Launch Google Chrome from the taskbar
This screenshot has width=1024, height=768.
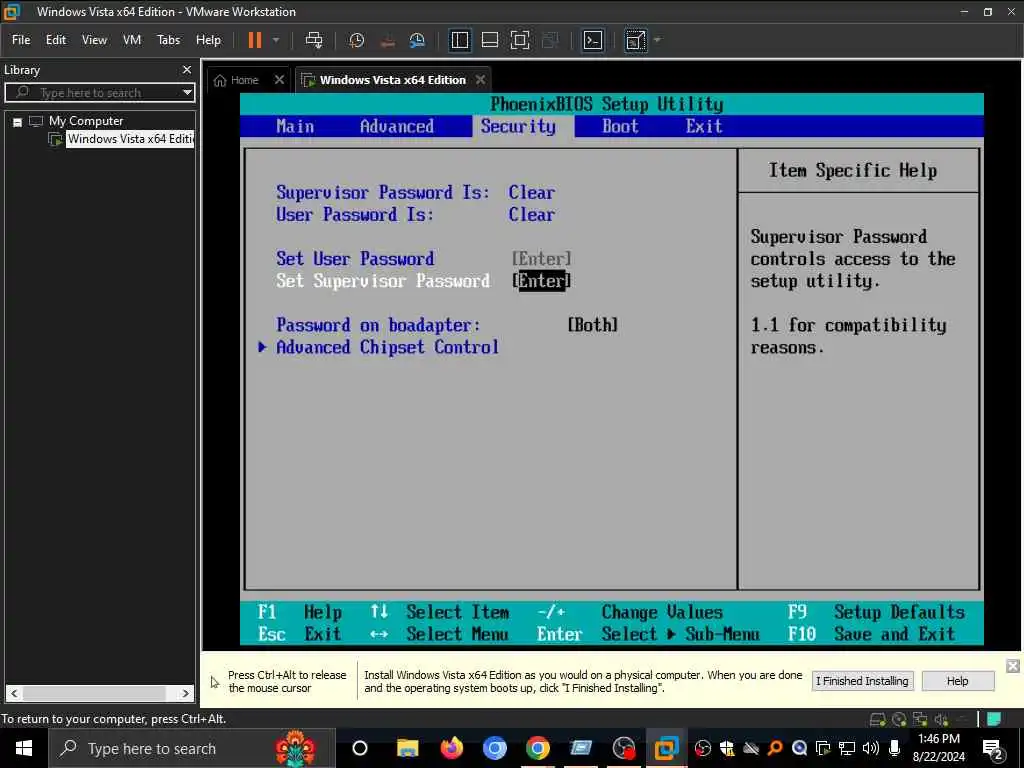pyautogui.click(x=537, y=748)
